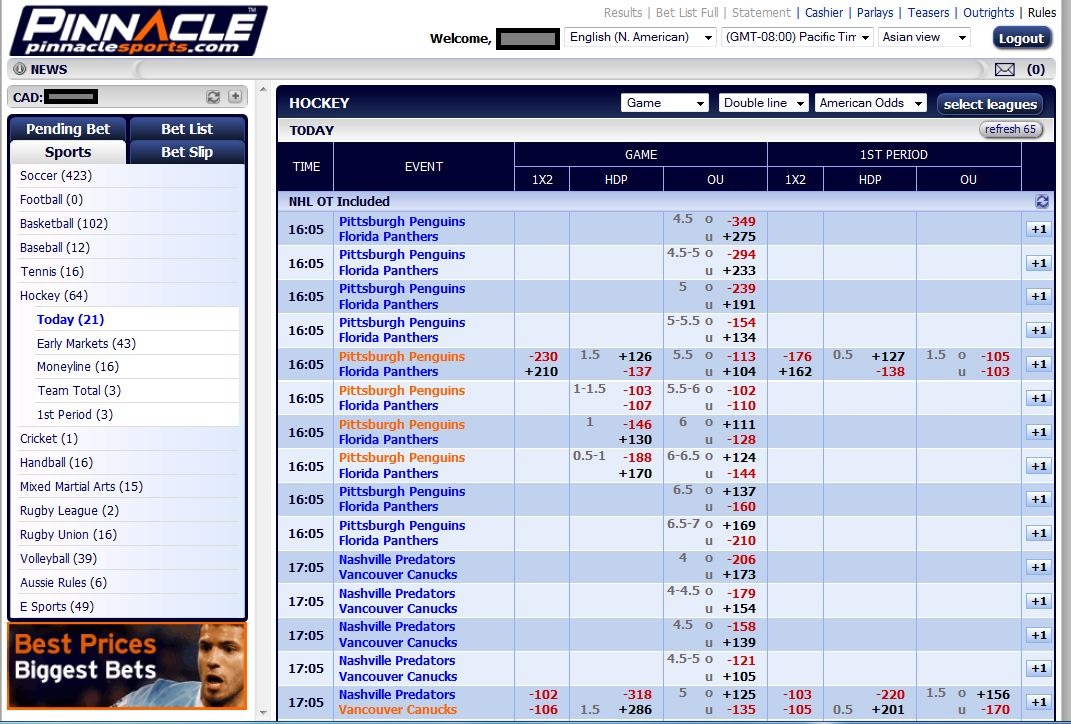Screen dimensions: 1071x724
Task: Click the news info icon
Action: coord(20,69)
